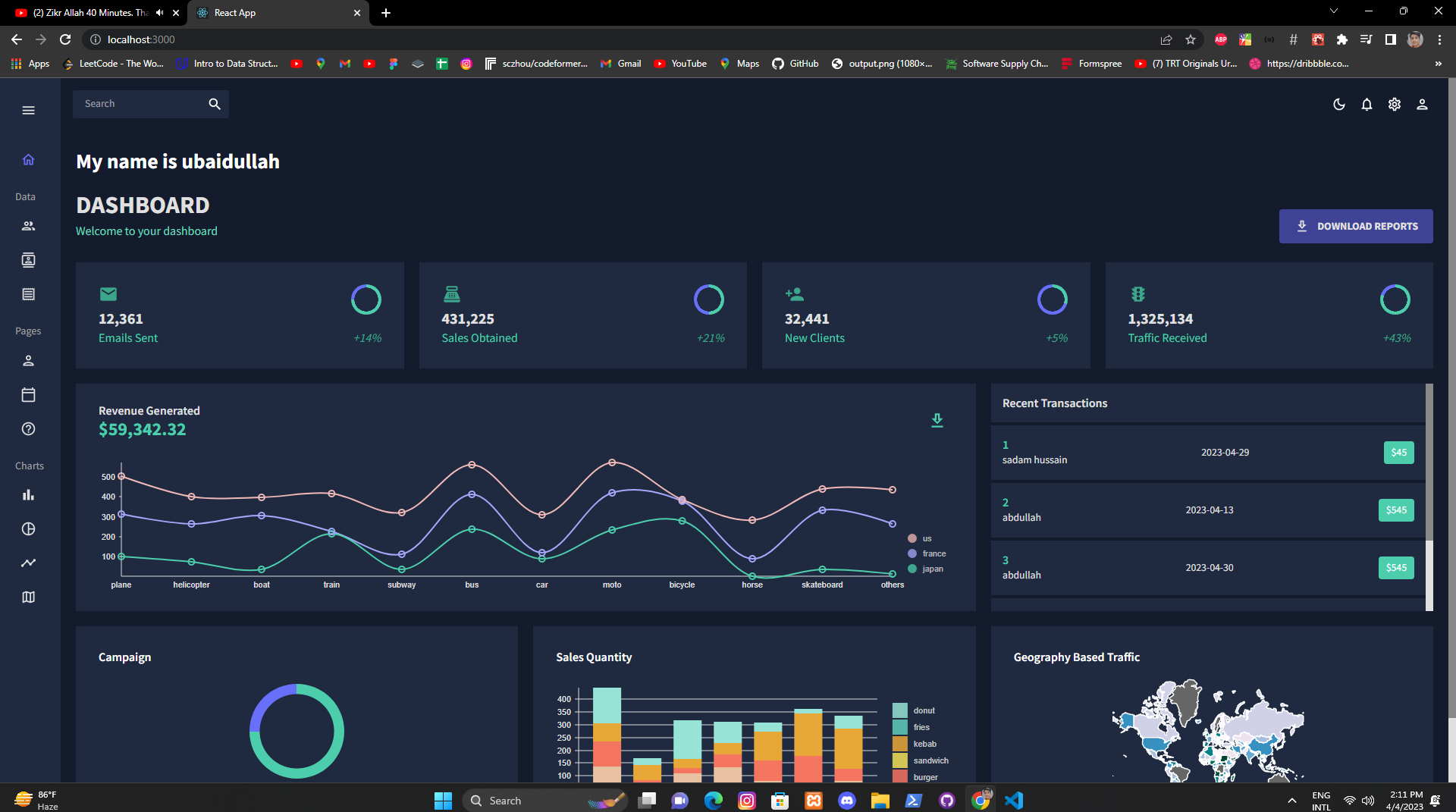Open user profile icon in top bar

pos(1423,105)
